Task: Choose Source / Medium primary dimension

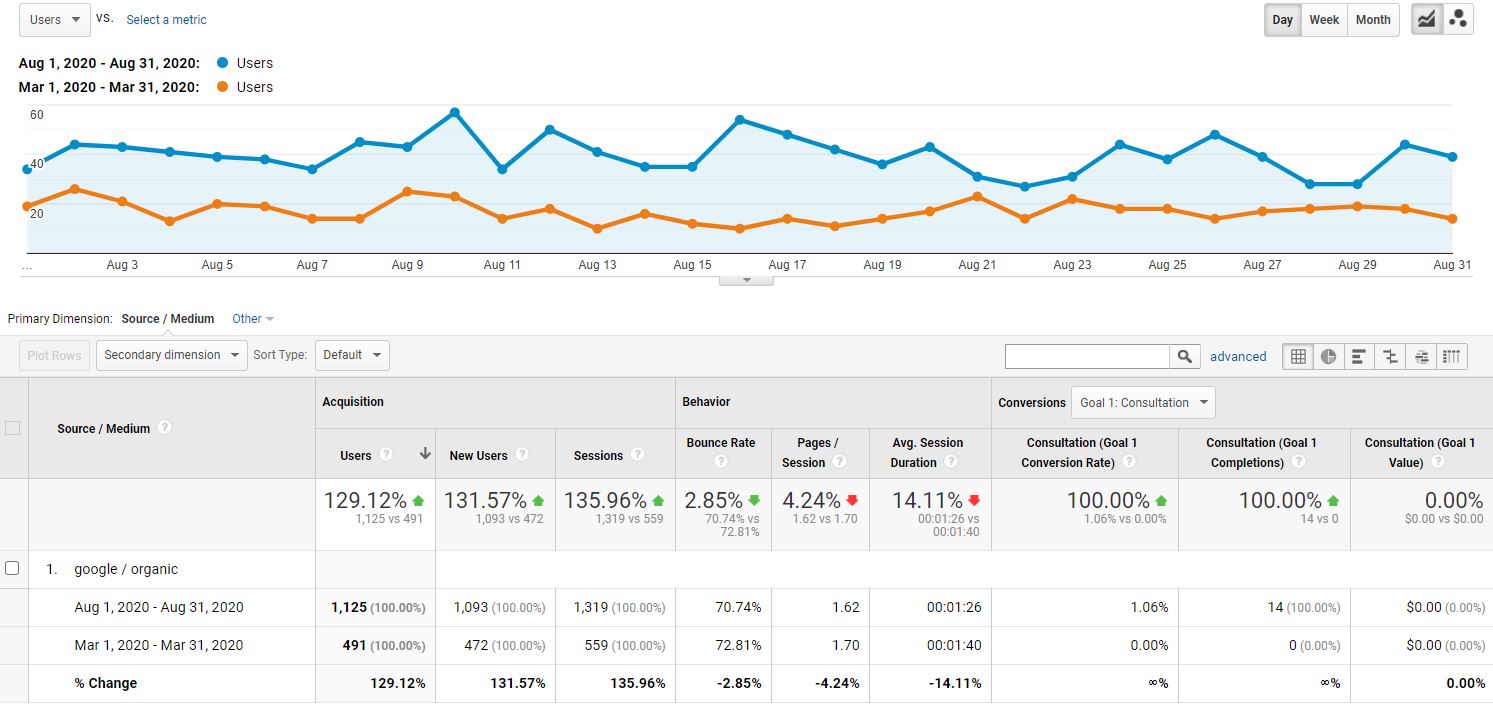Action: [168, 319]
